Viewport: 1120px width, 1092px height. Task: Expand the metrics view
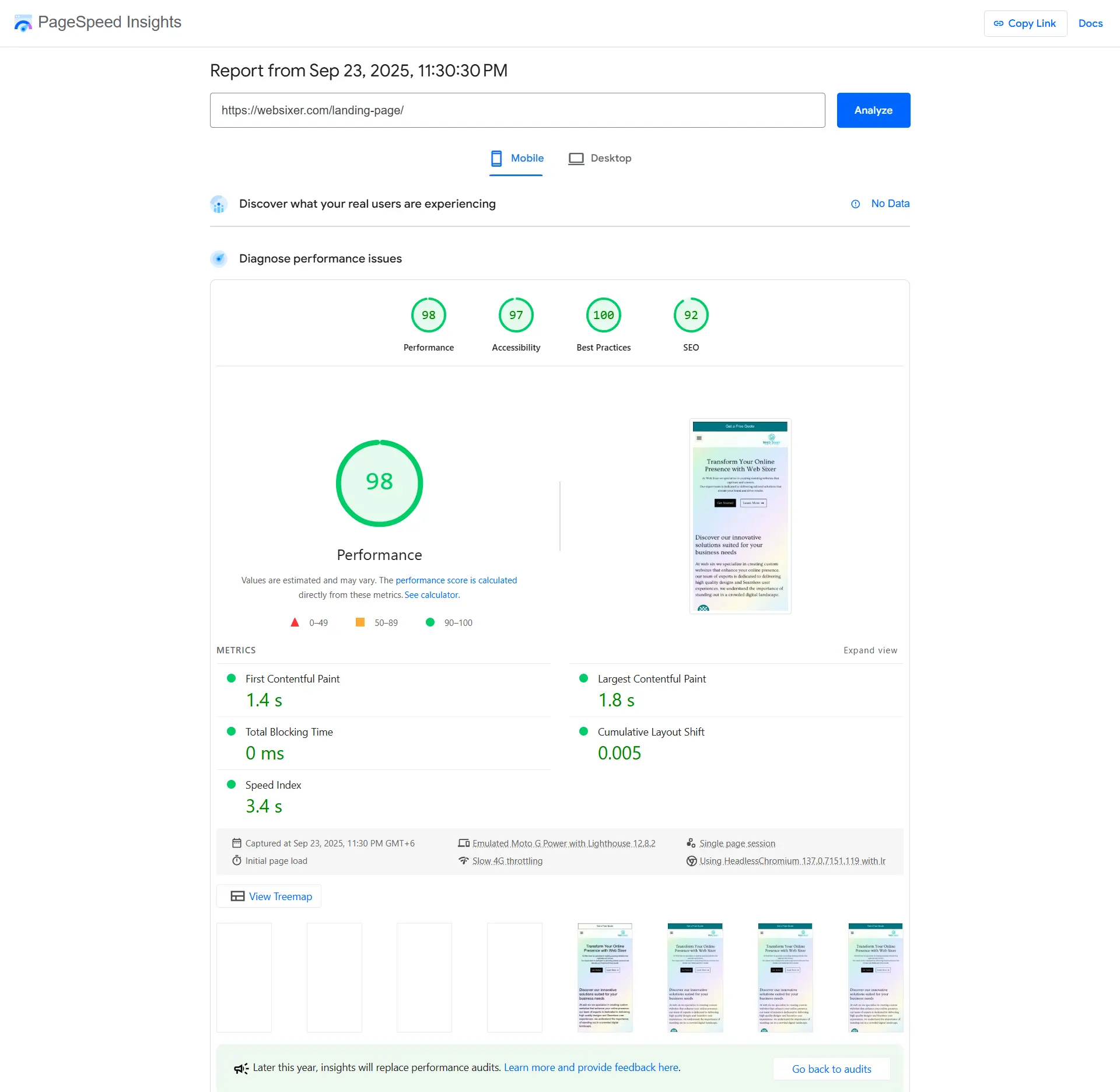coord(870,650)
